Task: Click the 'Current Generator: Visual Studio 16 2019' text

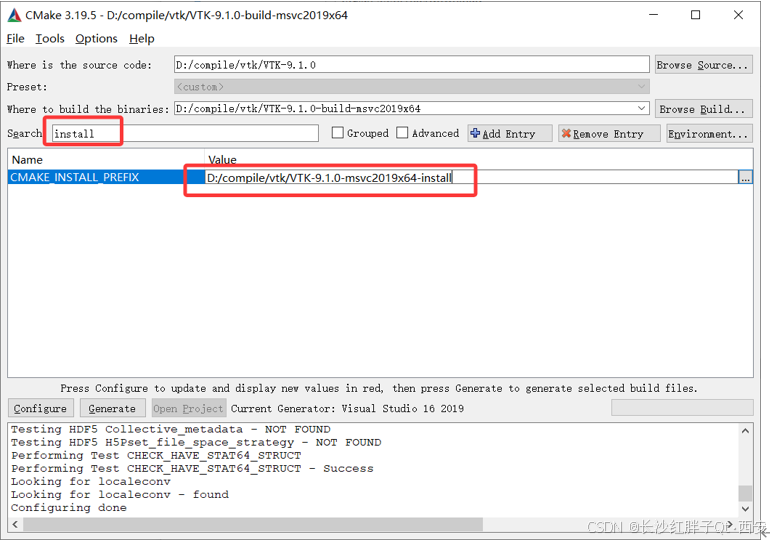Action: tap(347, 408)
